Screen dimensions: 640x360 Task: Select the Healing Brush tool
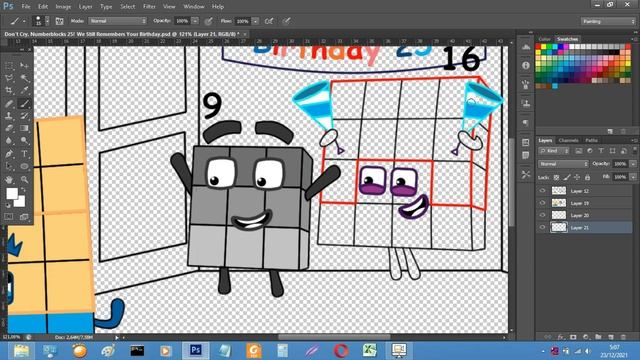[x=9, y=103]
